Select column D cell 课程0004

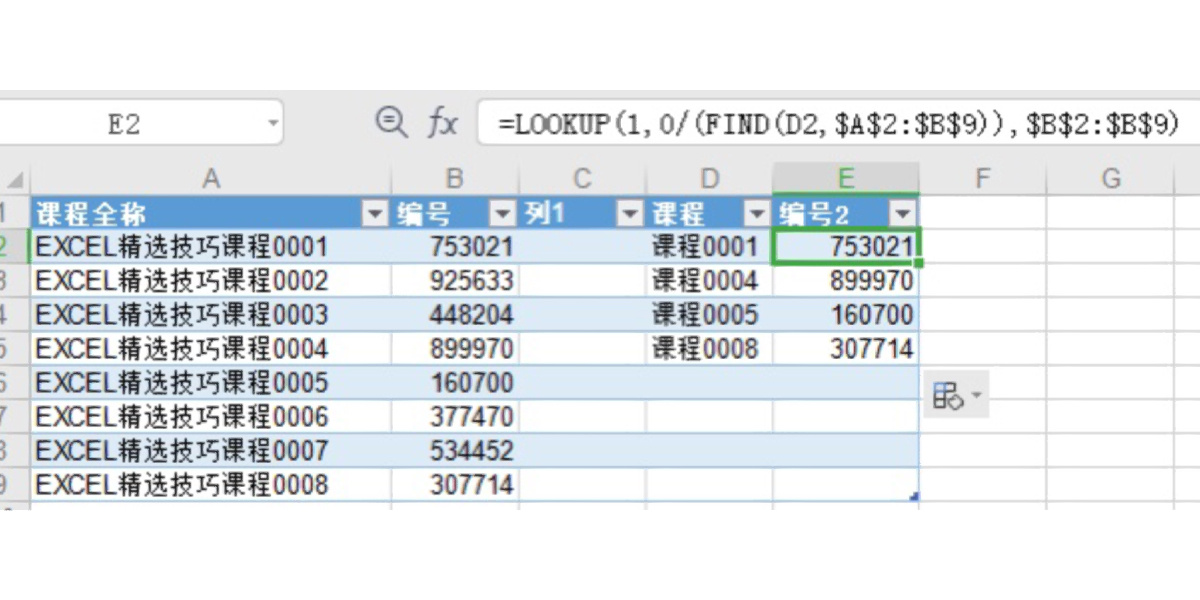pyautogui.click(x=709, y=280)
